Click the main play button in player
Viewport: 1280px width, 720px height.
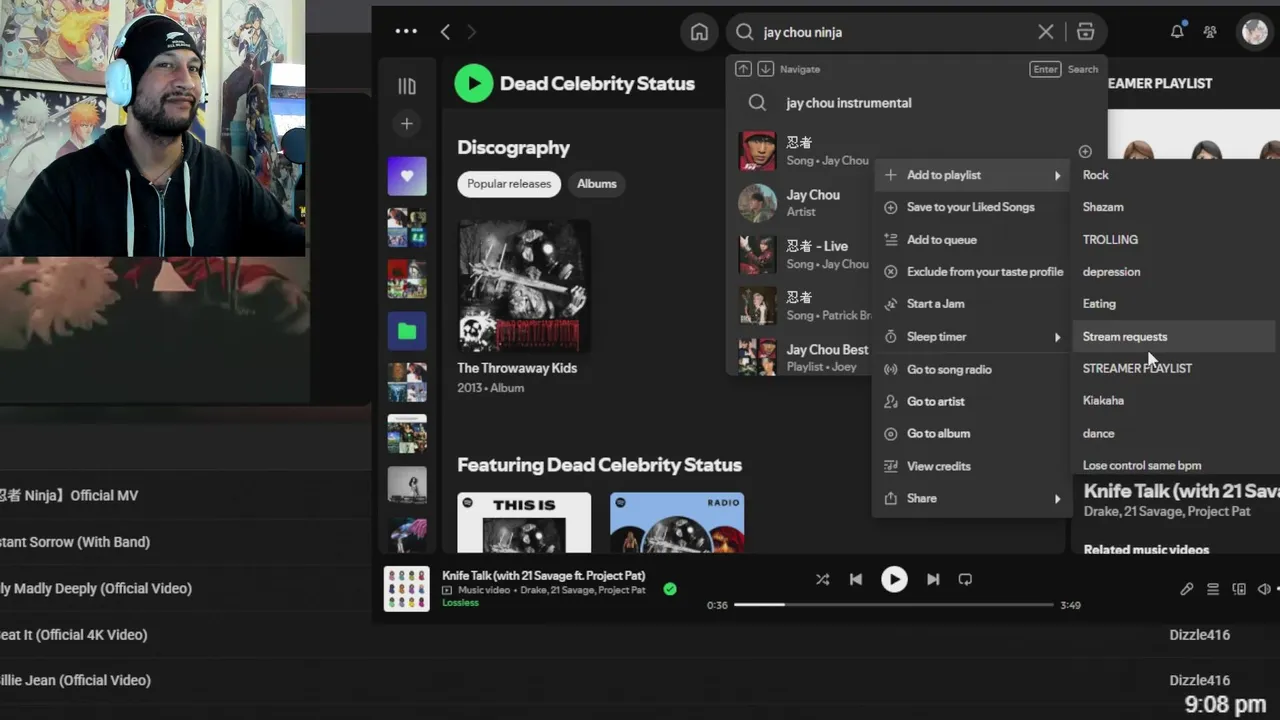click(x=894, y=579)
